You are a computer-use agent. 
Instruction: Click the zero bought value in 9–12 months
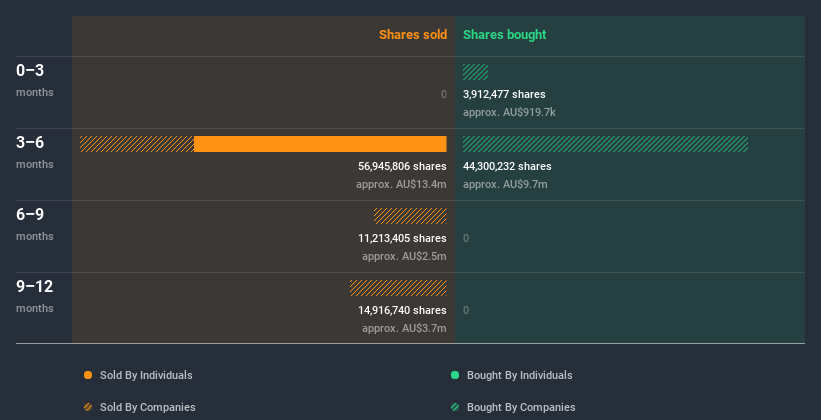[x=466, y=310]
